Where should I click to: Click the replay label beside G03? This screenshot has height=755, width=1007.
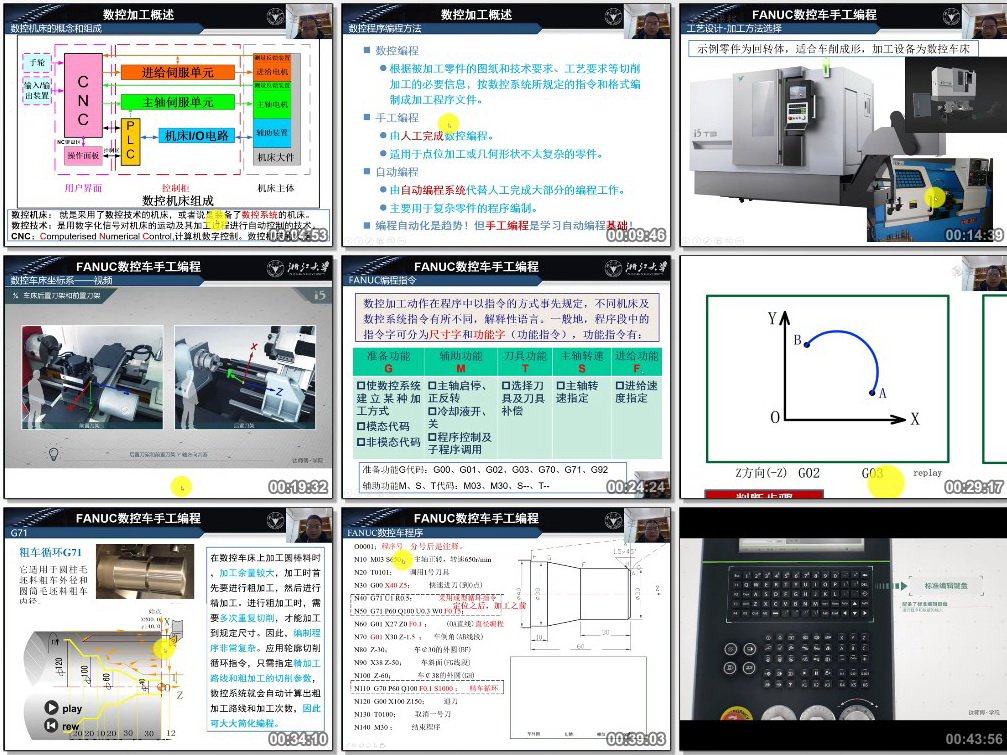click(927, 473)
